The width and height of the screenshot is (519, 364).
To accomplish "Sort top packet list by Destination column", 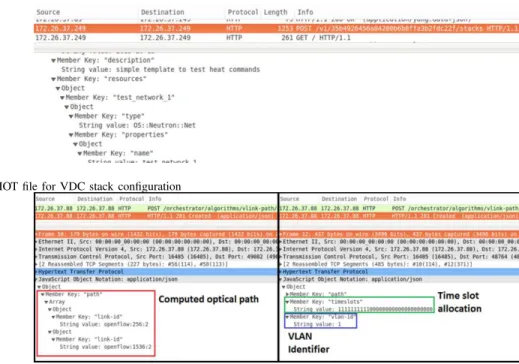I will [x=162, y=12].
